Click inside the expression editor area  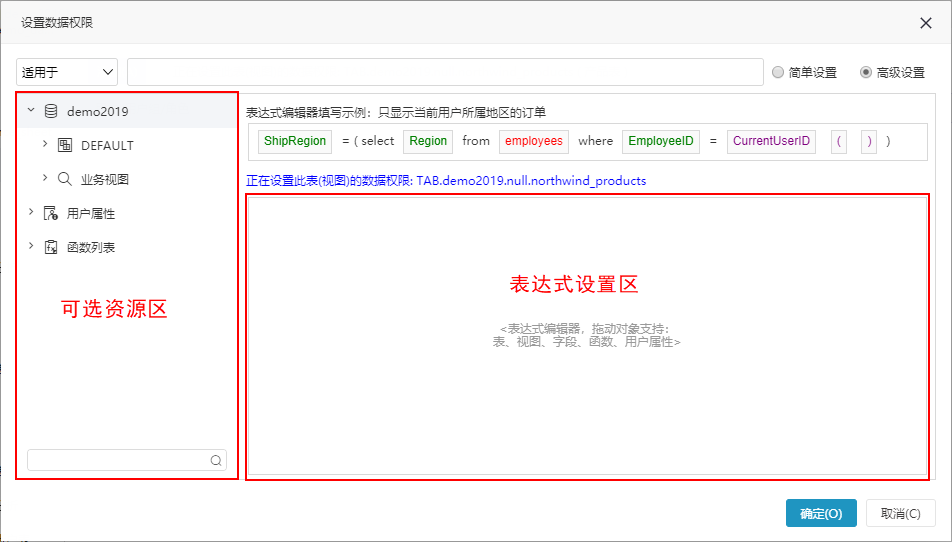[587, 336]
